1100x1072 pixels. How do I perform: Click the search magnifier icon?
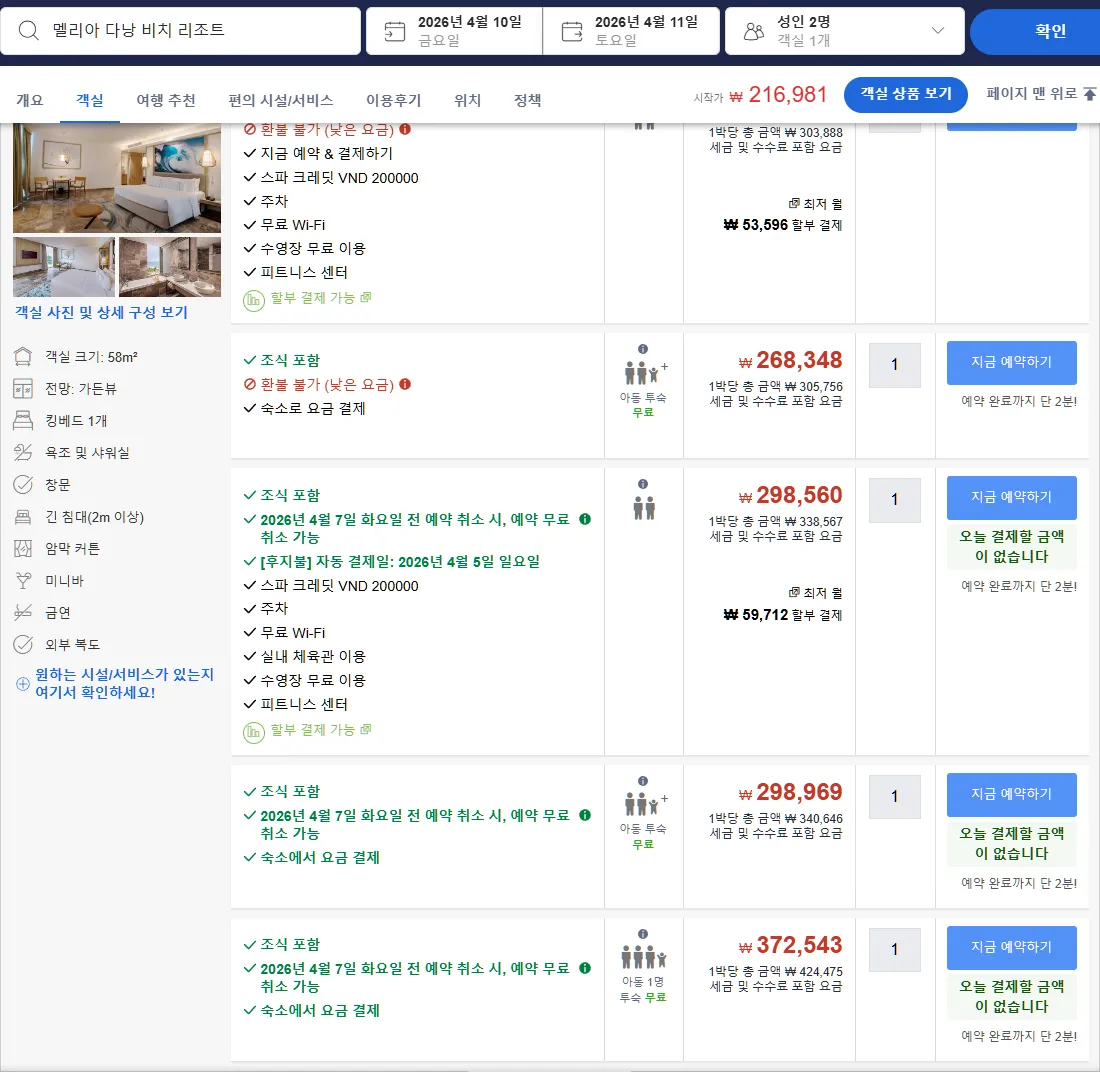click(29, 30)
